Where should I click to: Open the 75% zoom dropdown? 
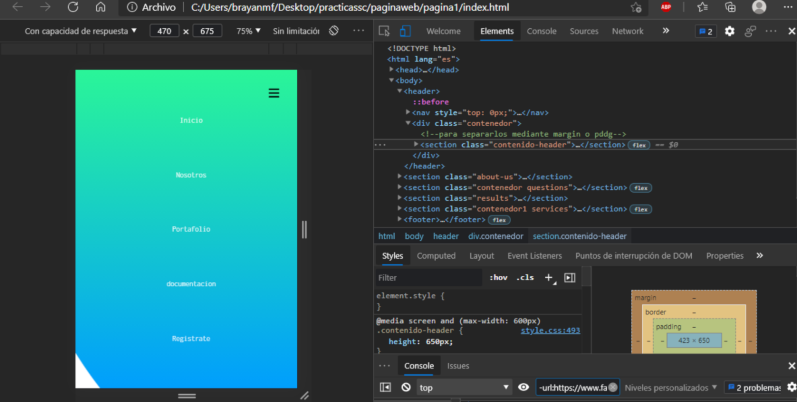point(247,31)
